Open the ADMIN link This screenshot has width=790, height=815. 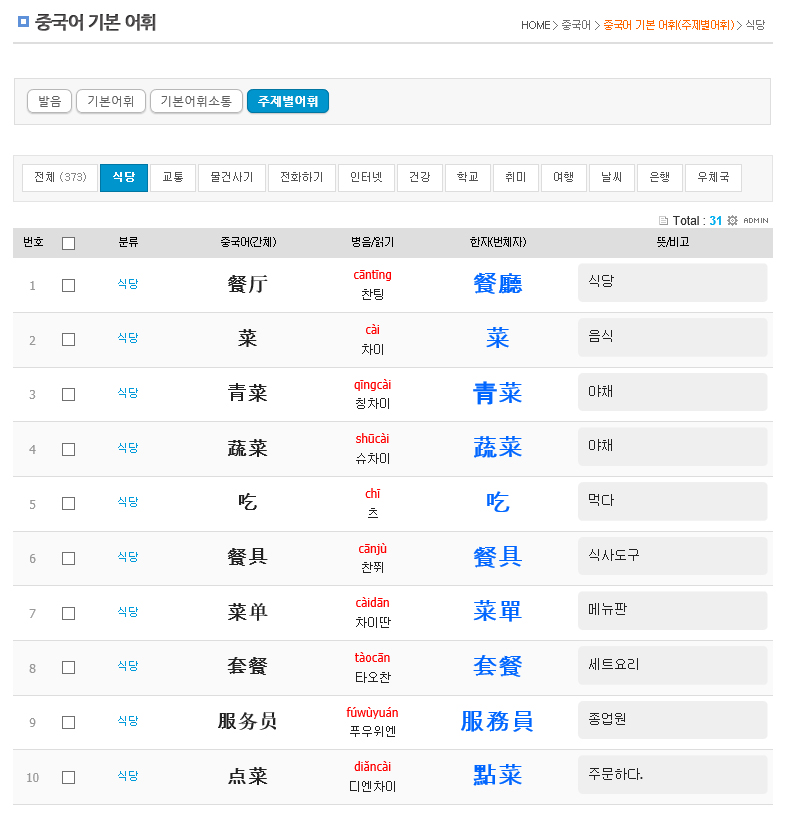coord(756,220)
